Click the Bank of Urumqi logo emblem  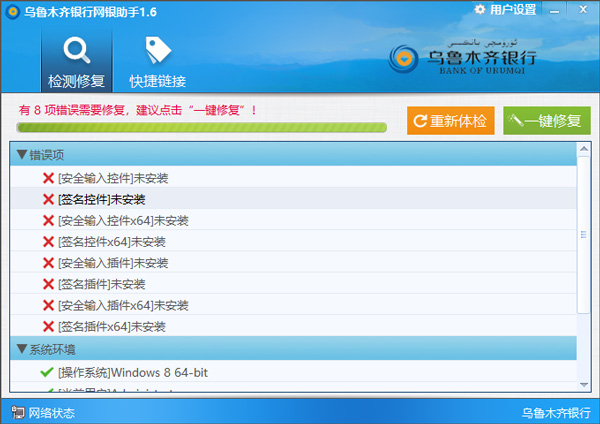[x=403, y=59]
